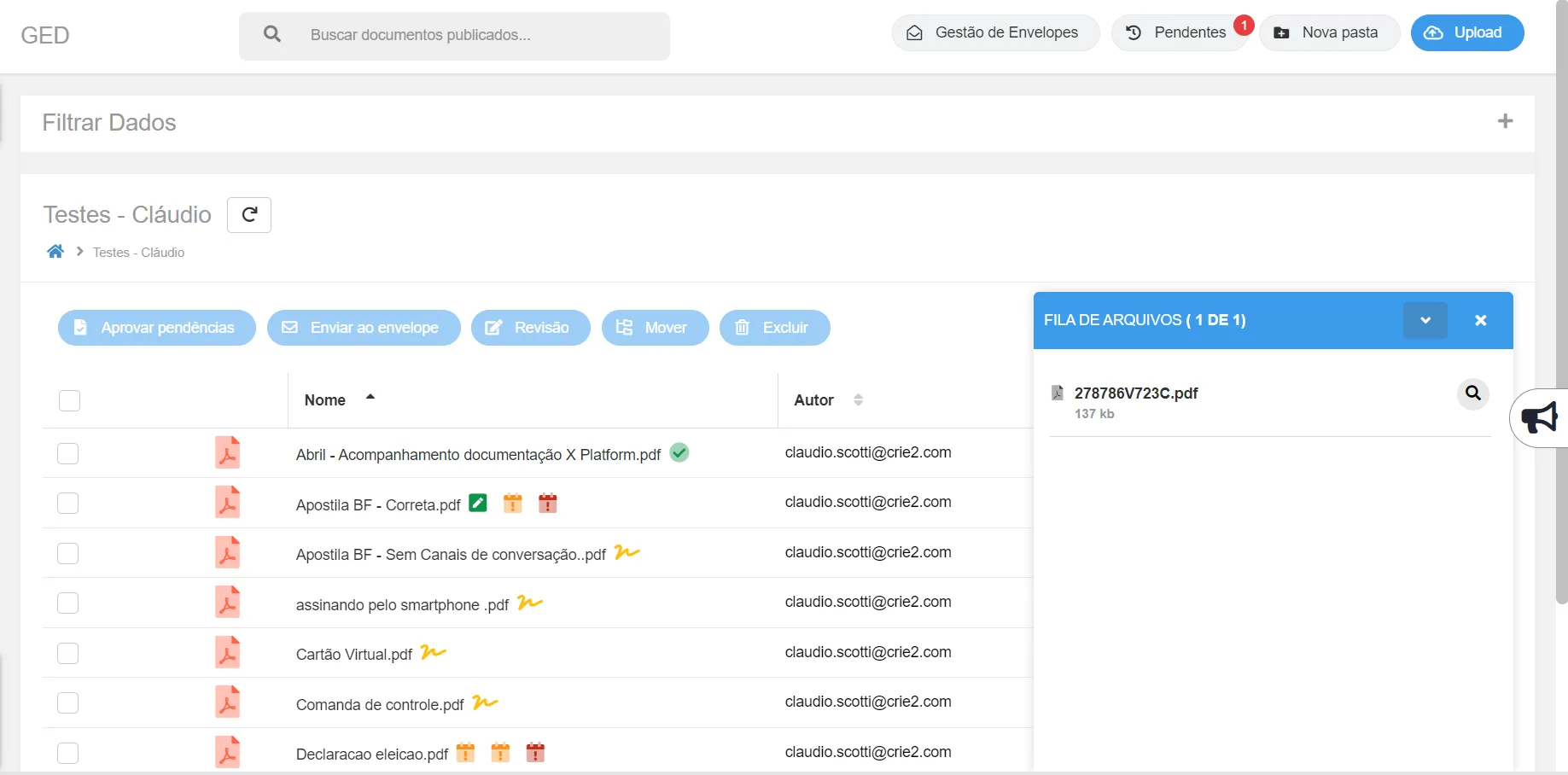Create Nova pasta
The height and width of the screenshot is (775, 1568).
(x=1329, y=32)
